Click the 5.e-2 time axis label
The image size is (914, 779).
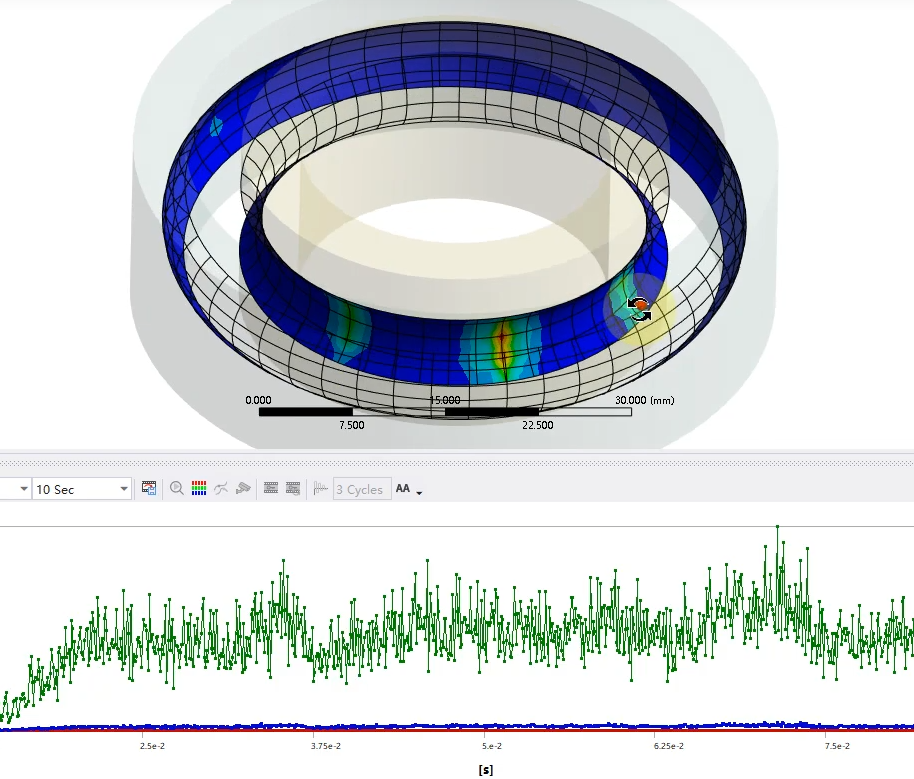[x=492, y=746]
